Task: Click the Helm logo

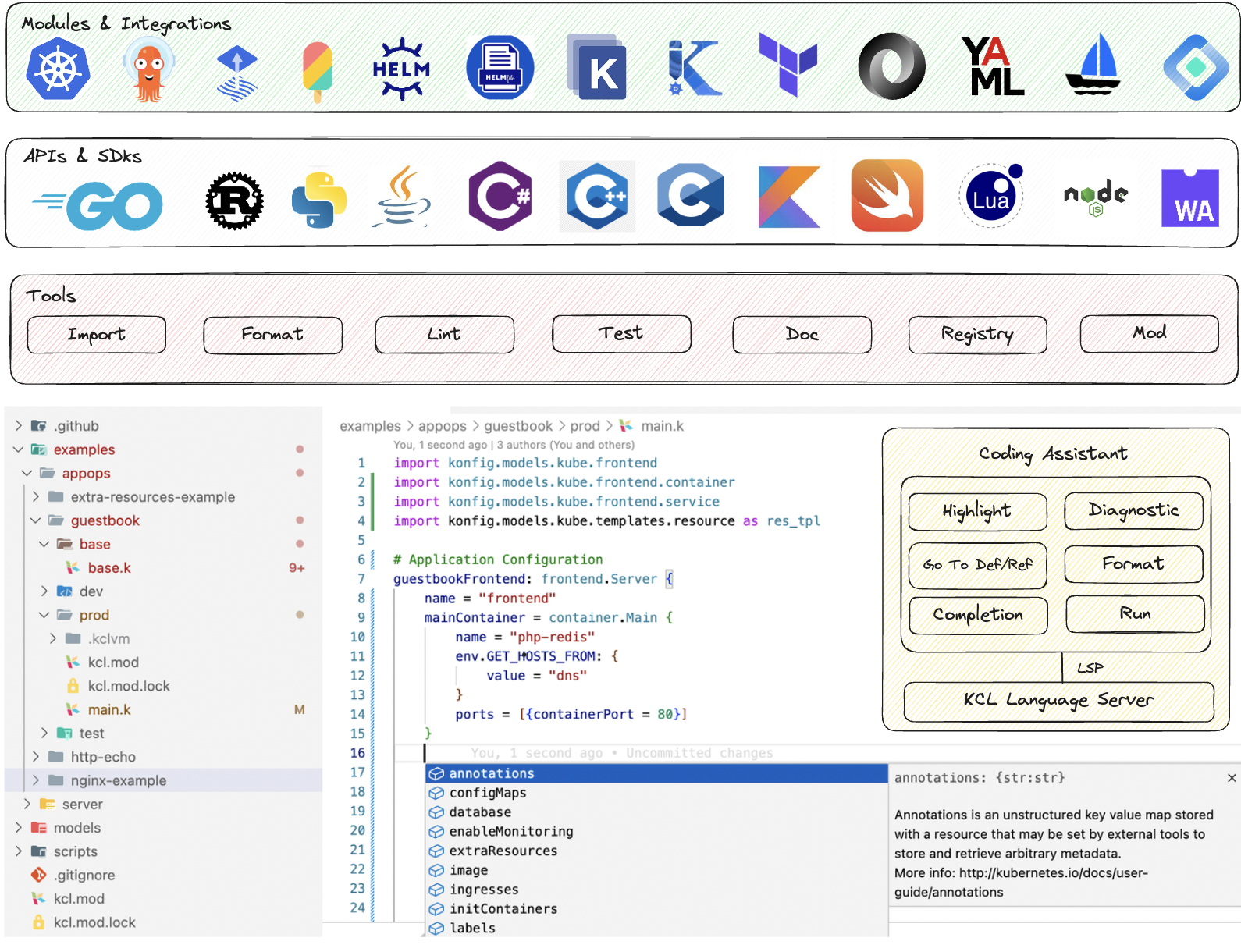Action: click(401, 69)
